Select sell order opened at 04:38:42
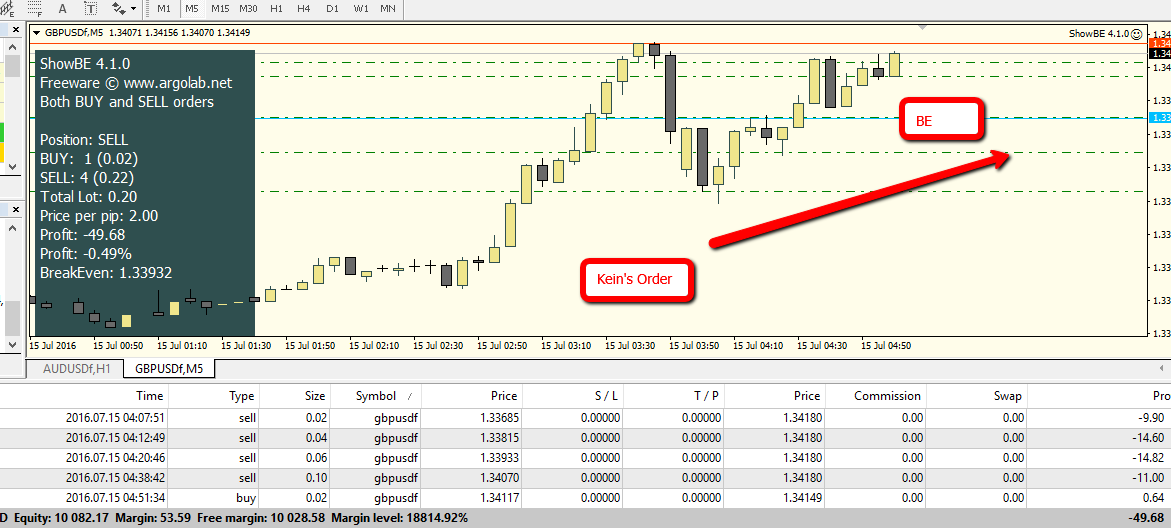The image size is (1171, 528). (x=586, y=478)
